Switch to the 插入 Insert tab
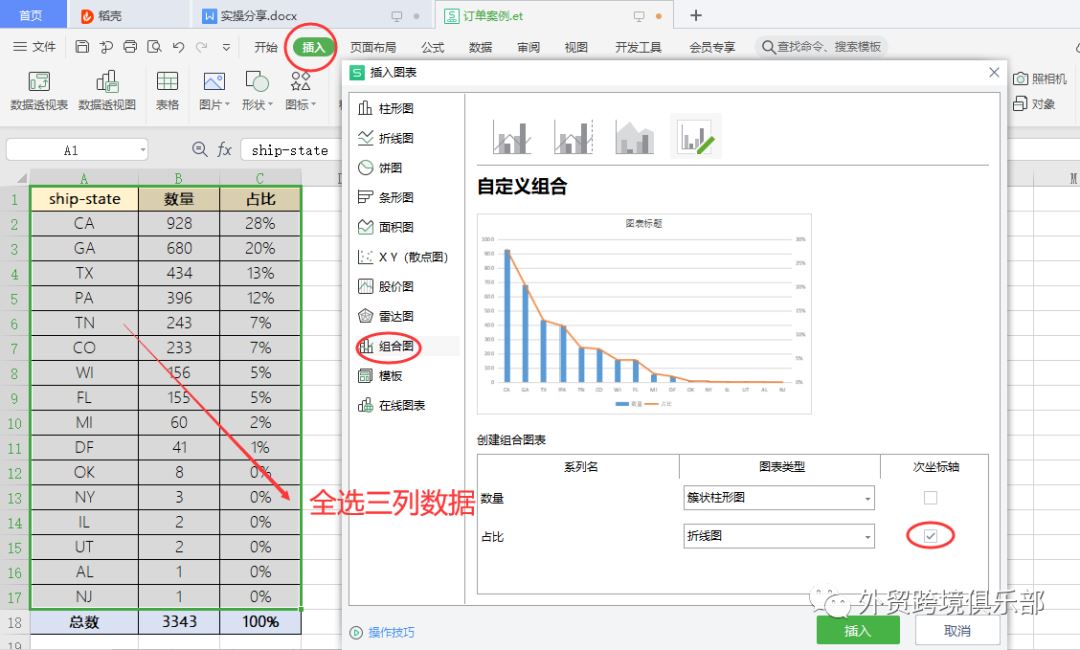 point(313,47)
